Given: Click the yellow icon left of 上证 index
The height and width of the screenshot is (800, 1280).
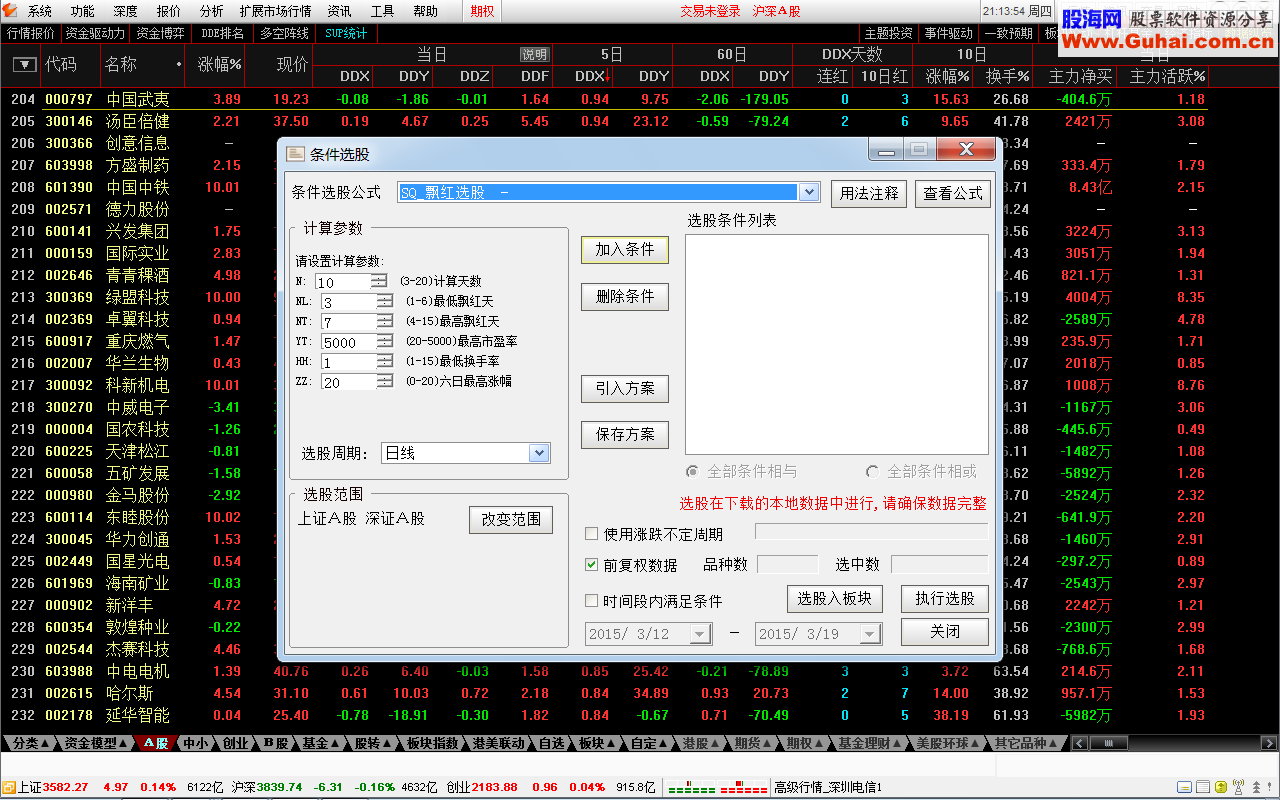Looking at the screenshot, I should (x=9, y=787).
